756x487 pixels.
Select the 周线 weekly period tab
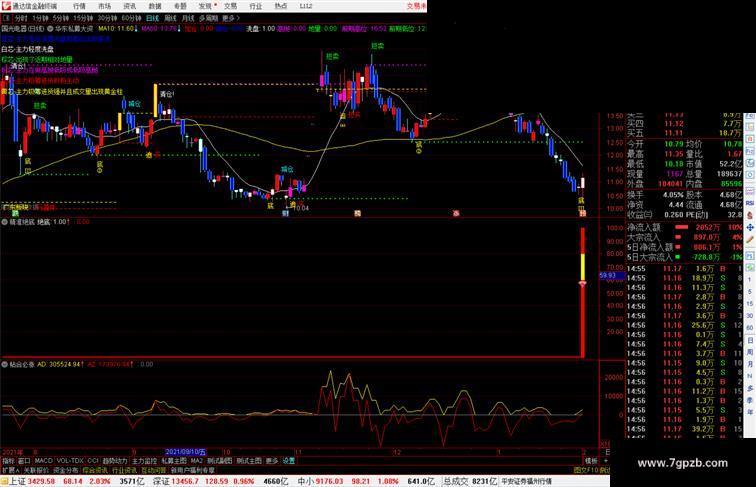pos(170,18)
